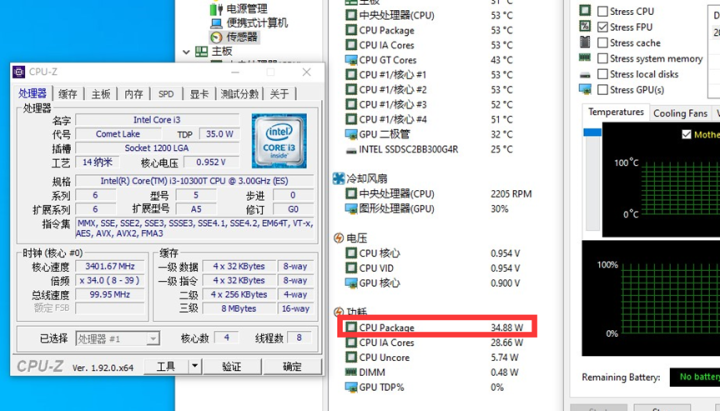720x411 pixels.
Task: Click the 验证 validate button
Action: click(232, 366)
